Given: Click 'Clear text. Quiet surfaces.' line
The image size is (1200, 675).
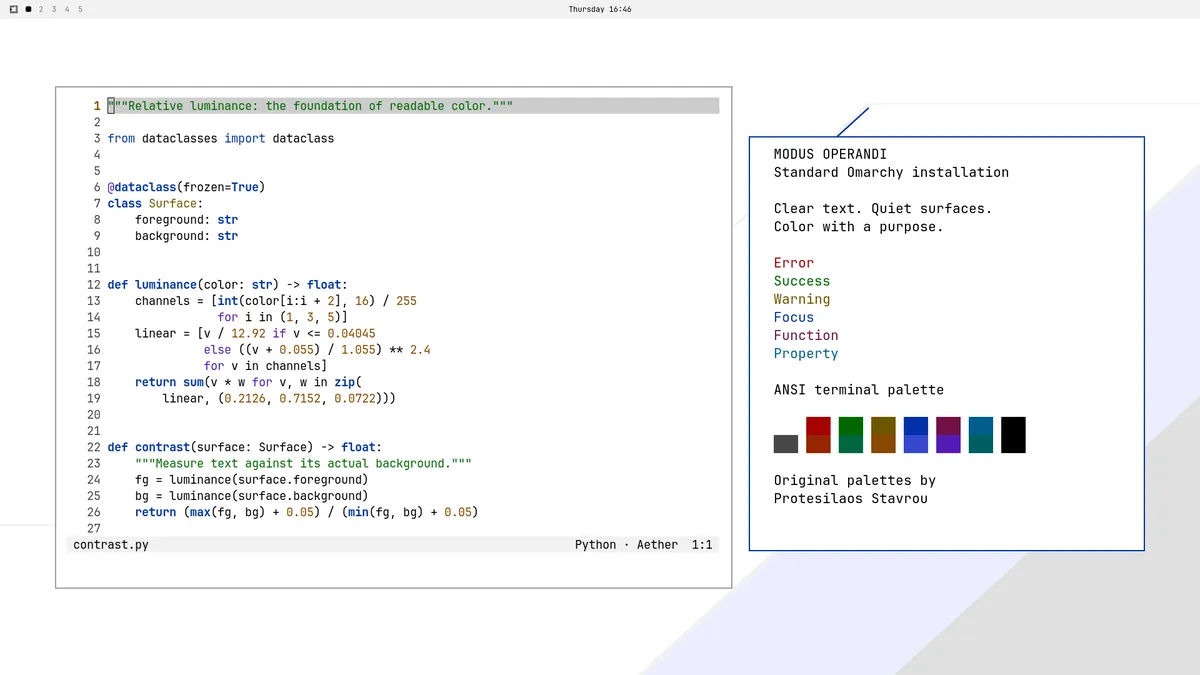Looking at the screenshot, I should point(883,208).
